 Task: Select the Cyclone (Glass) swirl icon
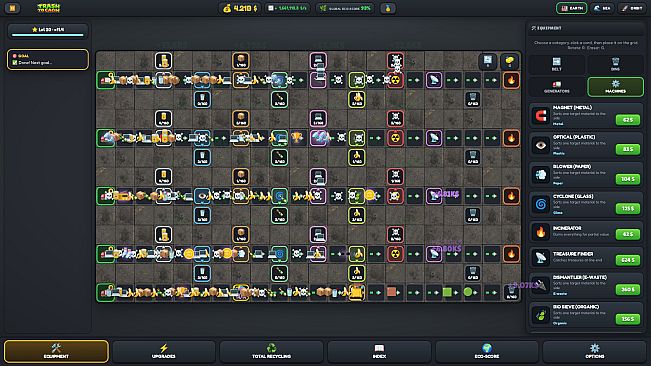pos(541,204)
